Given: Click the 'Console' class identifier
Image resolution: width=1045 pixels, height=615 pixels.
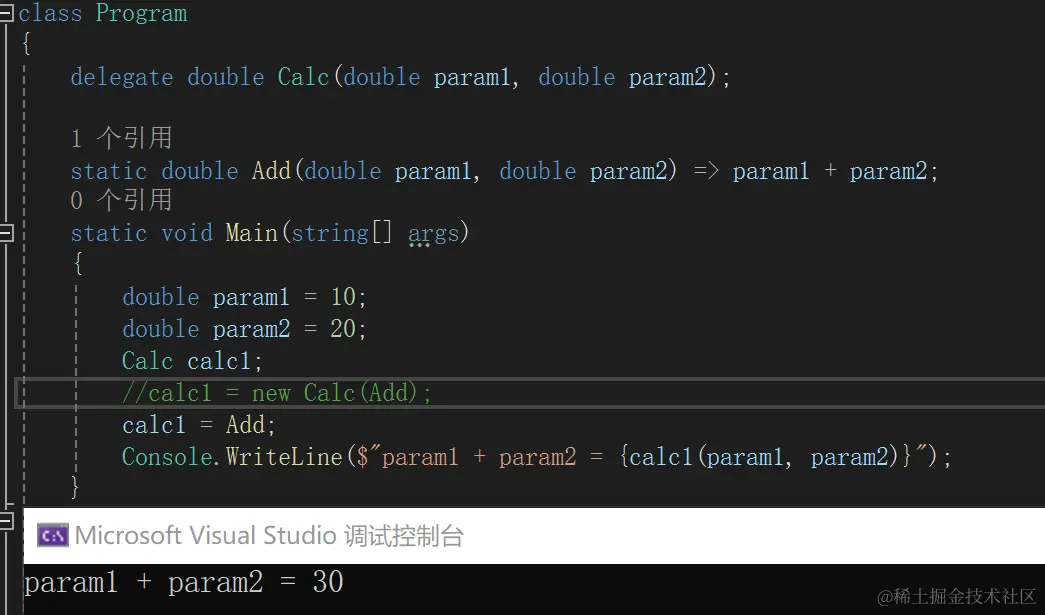Looking at the screenshot, I should point(167,457).
